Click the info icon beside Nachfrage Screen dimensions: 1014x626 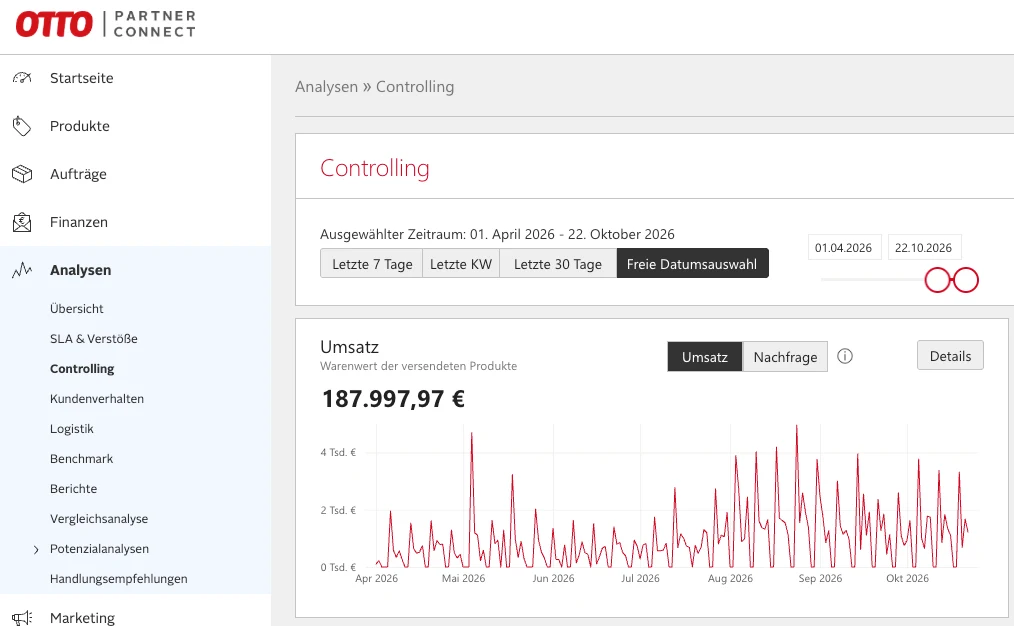click(845, 356)
